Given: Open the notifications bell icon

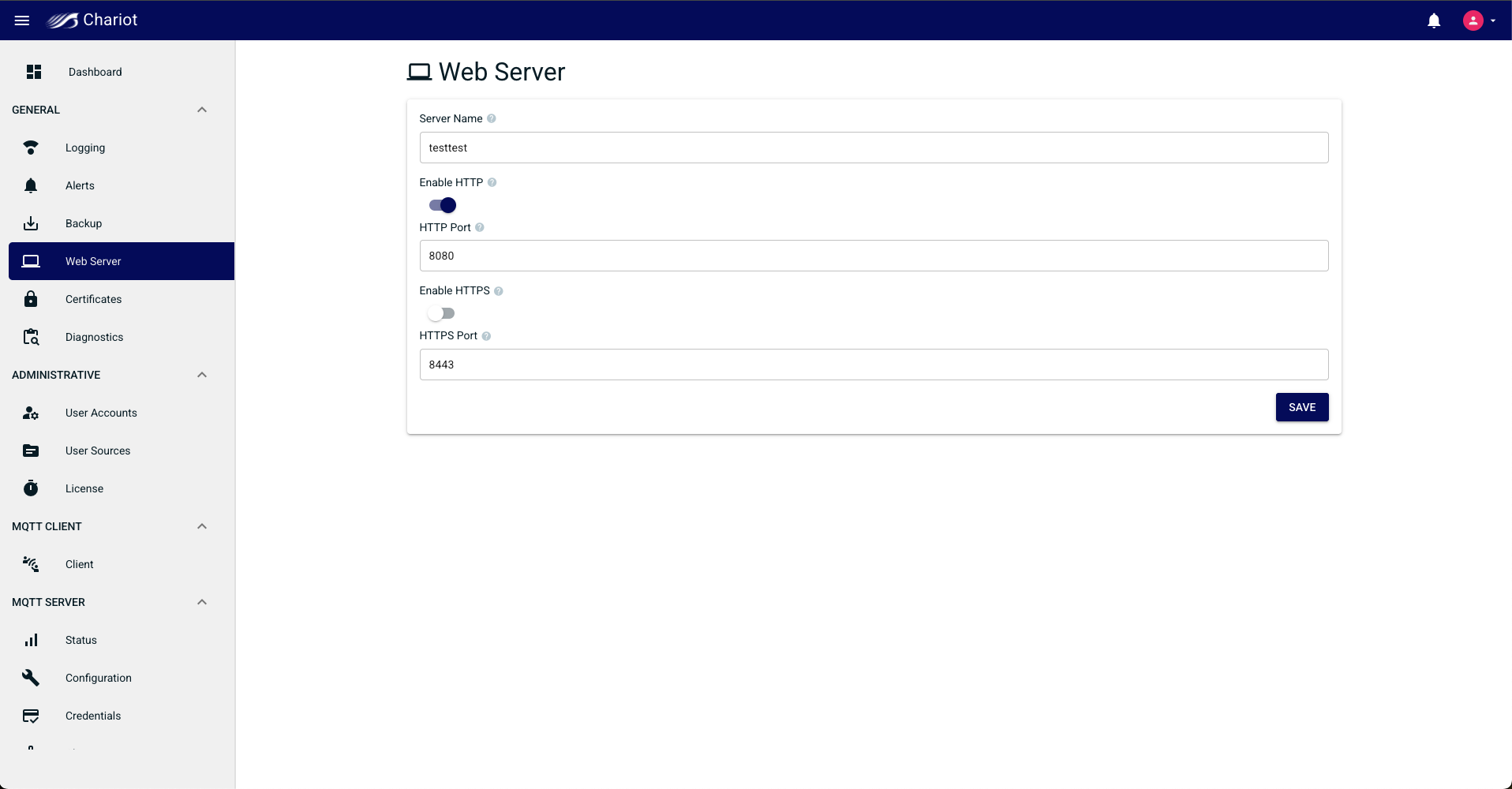Looking at the screenshot, I should 1434,21.
